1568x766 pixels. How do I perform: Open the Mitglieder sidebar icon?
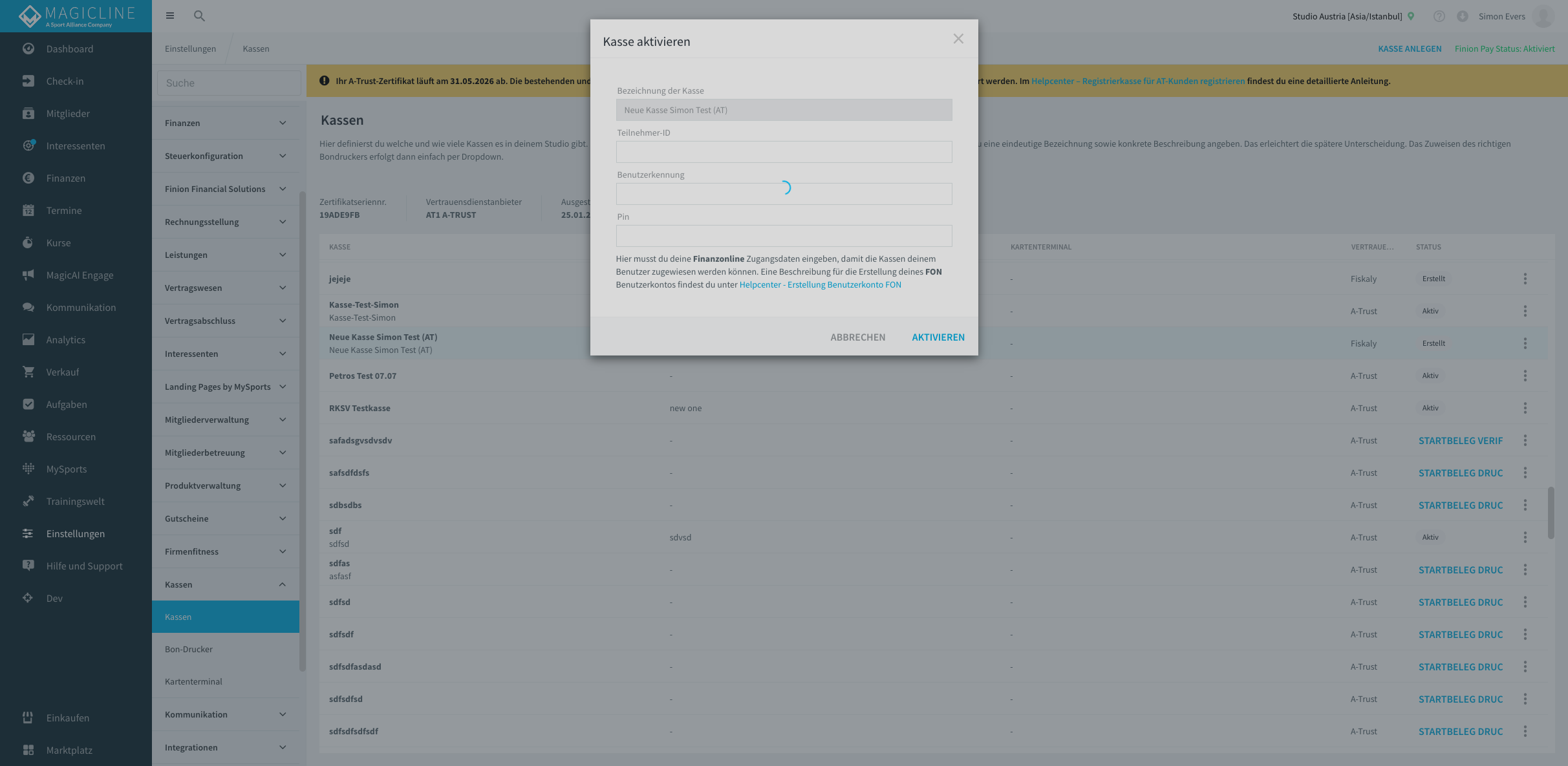click(x=28, y=113)
